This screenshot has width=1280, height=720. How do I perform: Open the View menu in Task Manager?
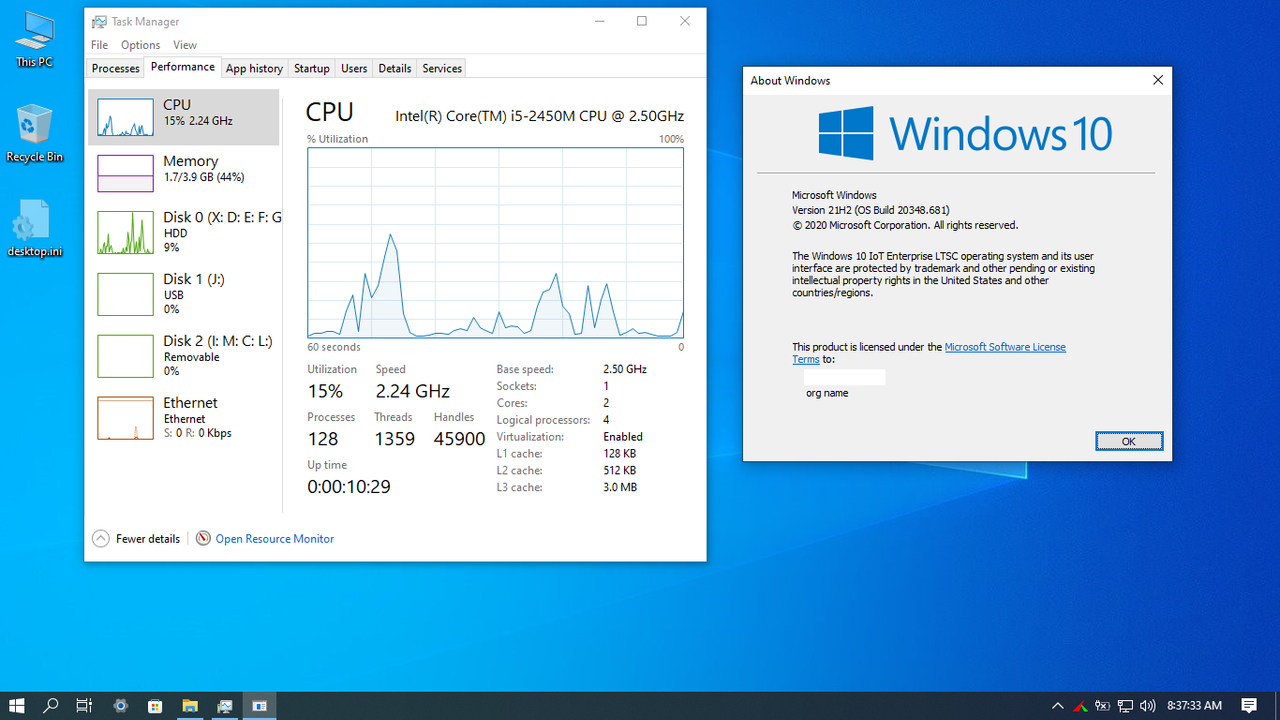(x=185, y=45)
